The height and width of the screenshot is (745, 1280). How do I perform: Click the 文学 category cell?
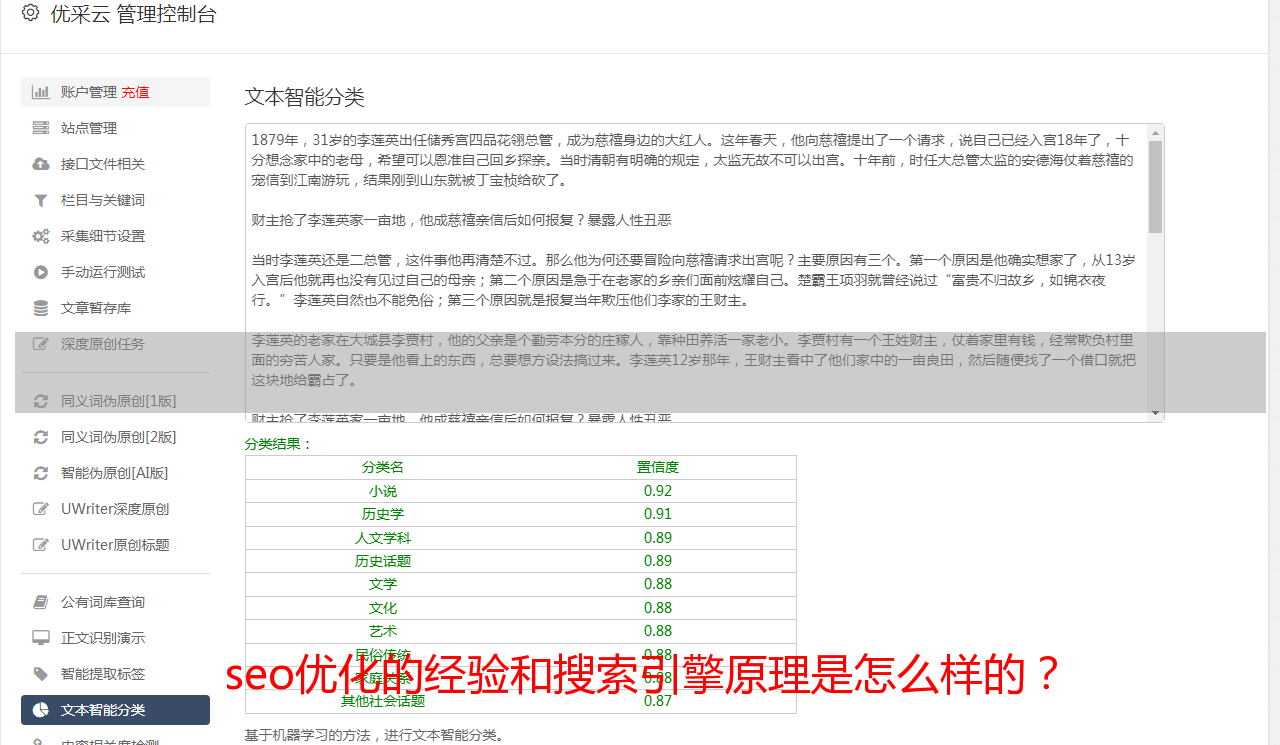coord(383,584)
